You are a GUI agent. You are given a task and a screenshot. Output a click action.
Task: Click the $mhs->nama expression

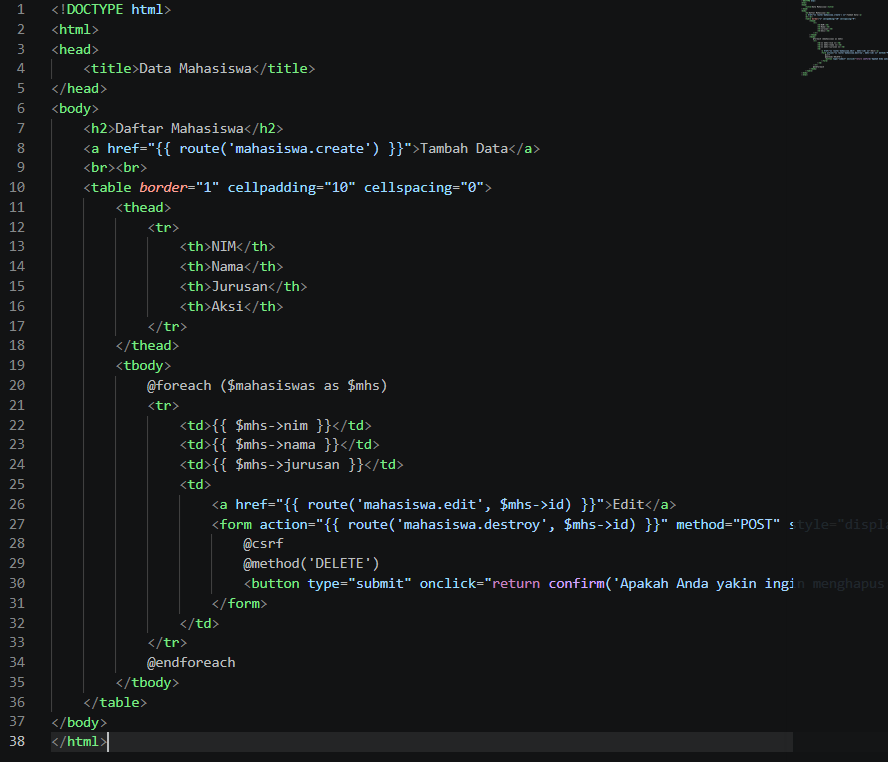point(276,445)
